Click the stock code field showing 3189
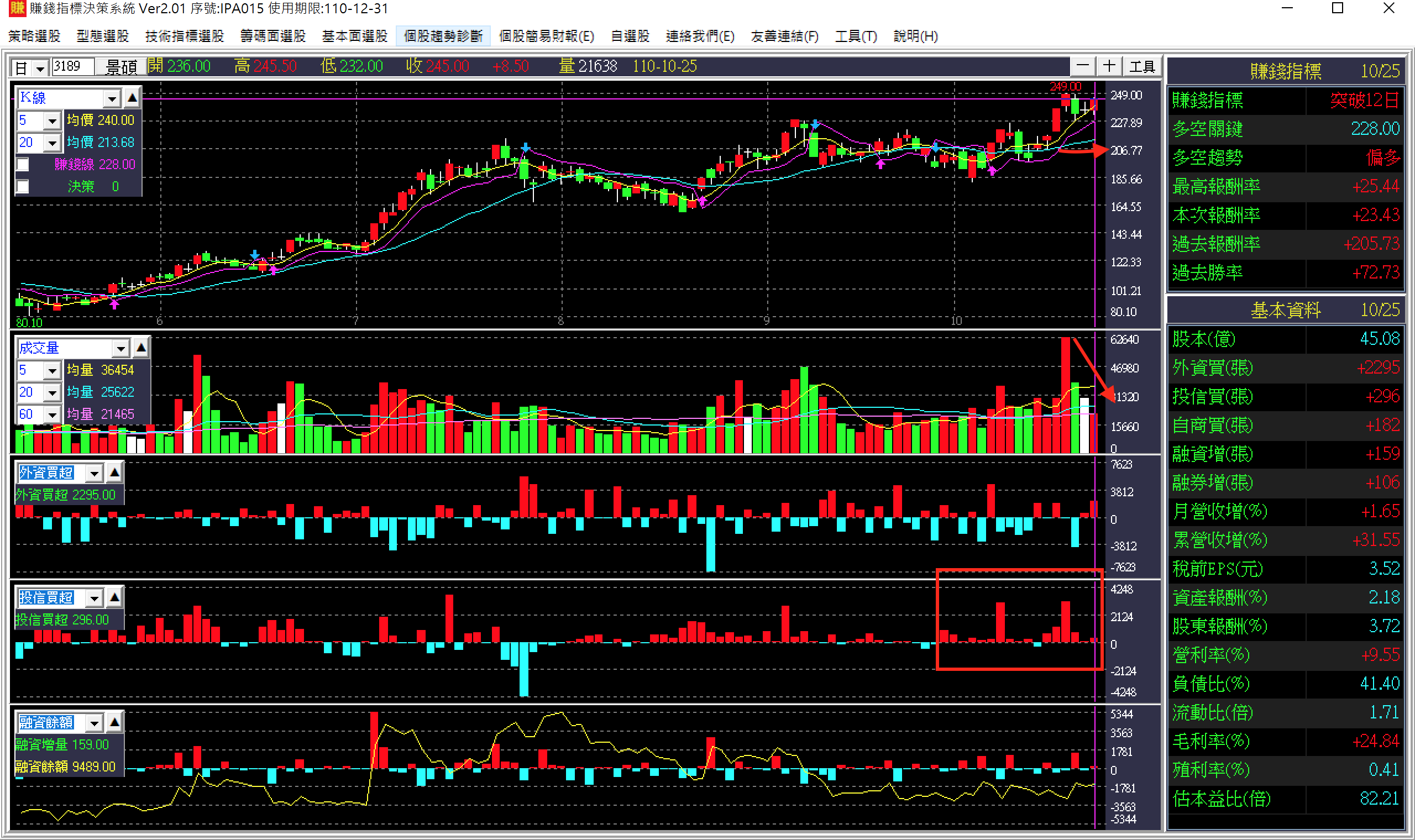The image size is (1415, 840). (x=72, y=67)
